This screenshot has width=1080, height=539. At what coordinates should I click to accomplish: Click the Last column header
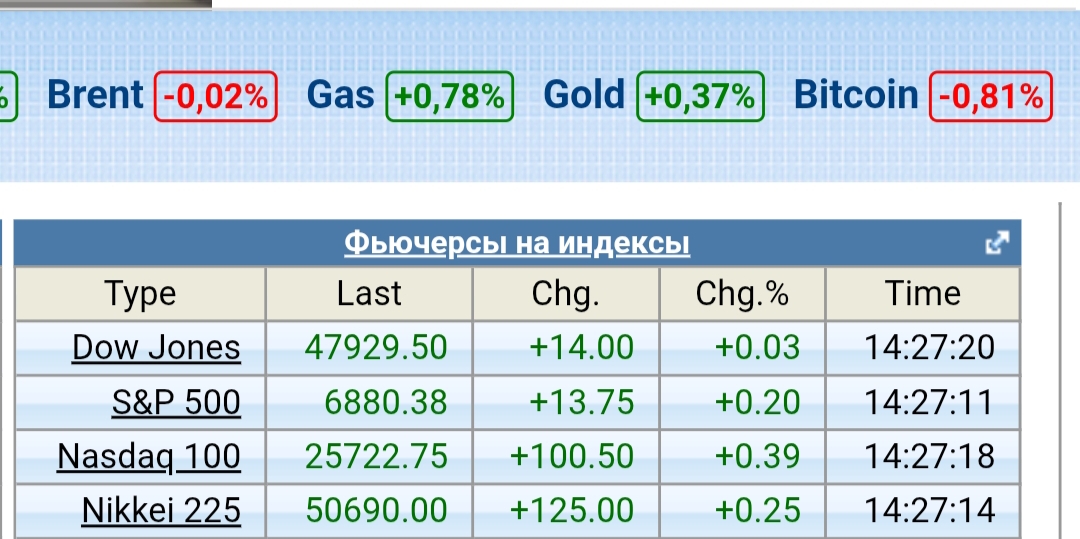[x=369, y=294]
